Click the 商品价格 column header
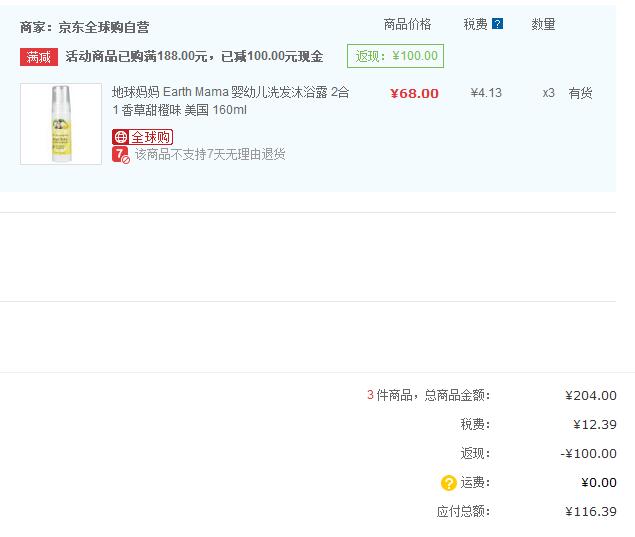This screenshot has height=537, width=635. 407,24
